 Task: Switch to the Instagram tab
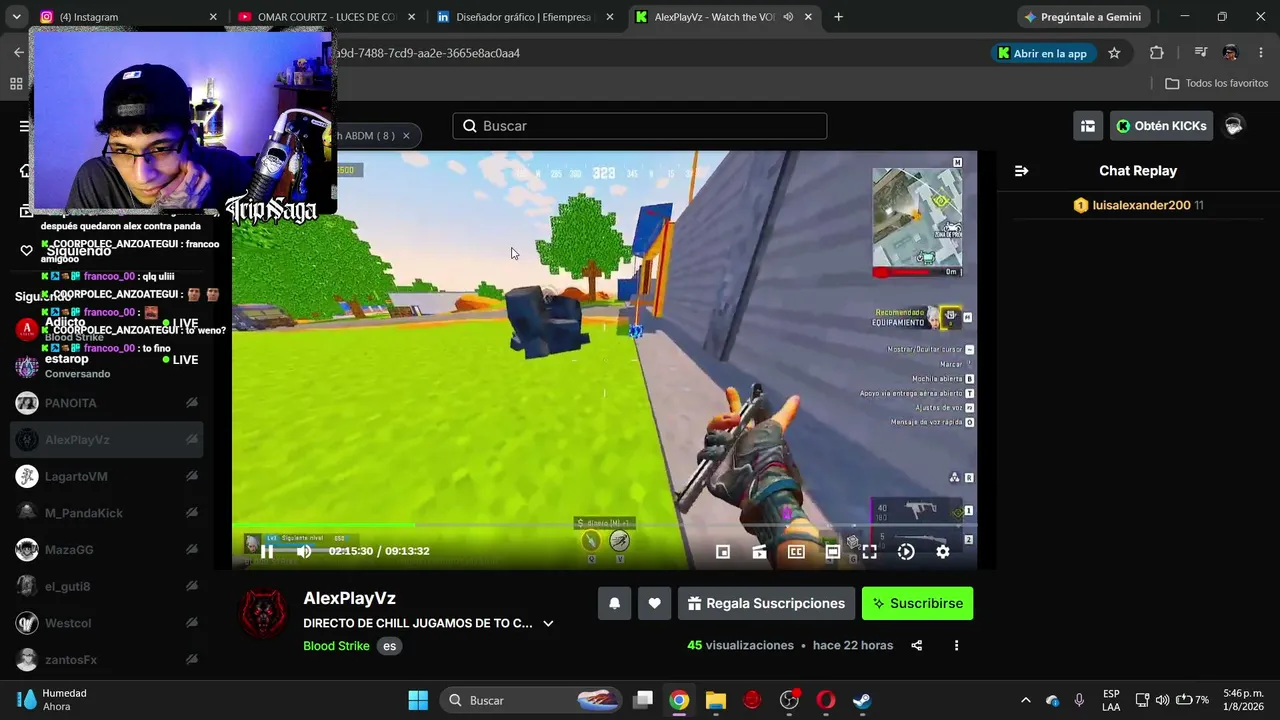127,17
